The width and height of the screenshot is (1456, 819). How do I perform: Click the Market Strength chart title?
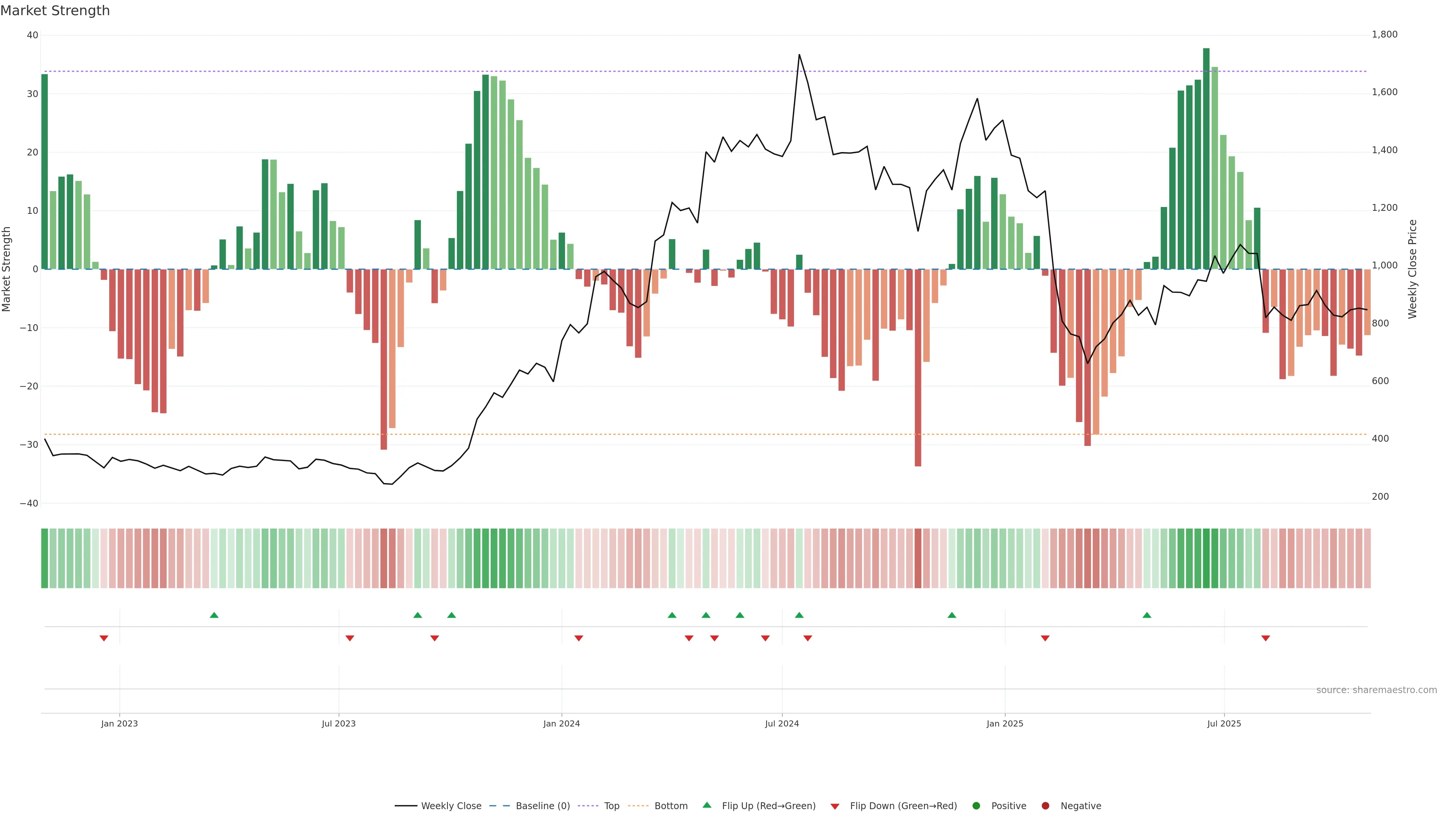point(55,11)
